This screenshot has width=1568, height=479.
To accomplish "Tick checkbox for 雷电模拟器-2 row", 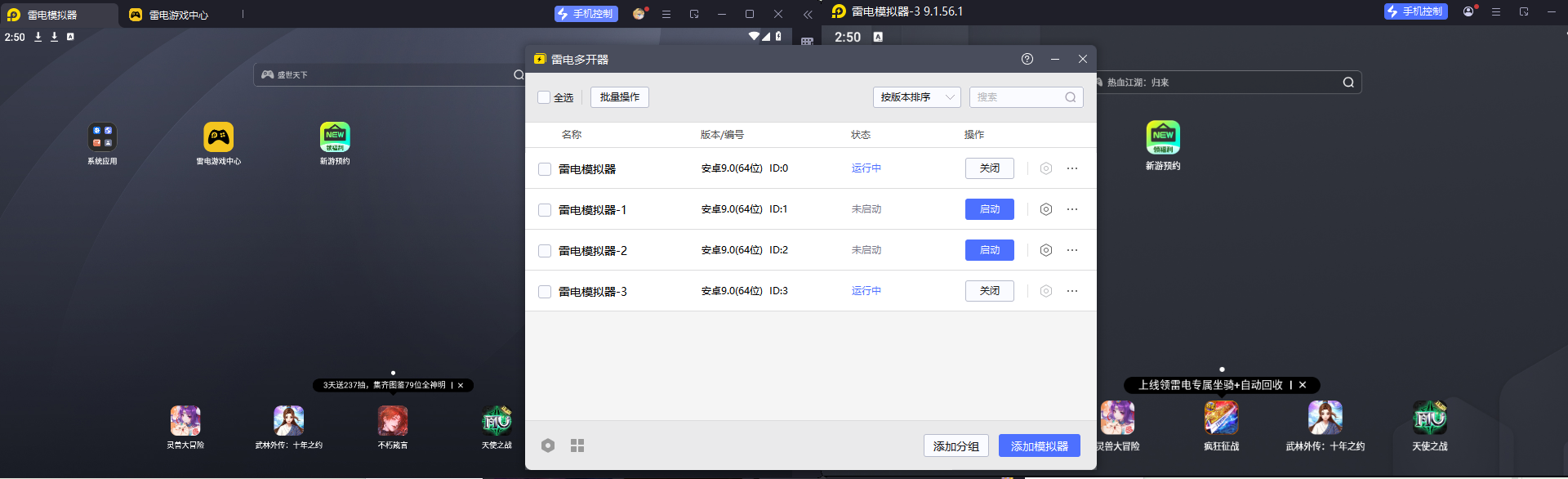I will pos(545,251).
